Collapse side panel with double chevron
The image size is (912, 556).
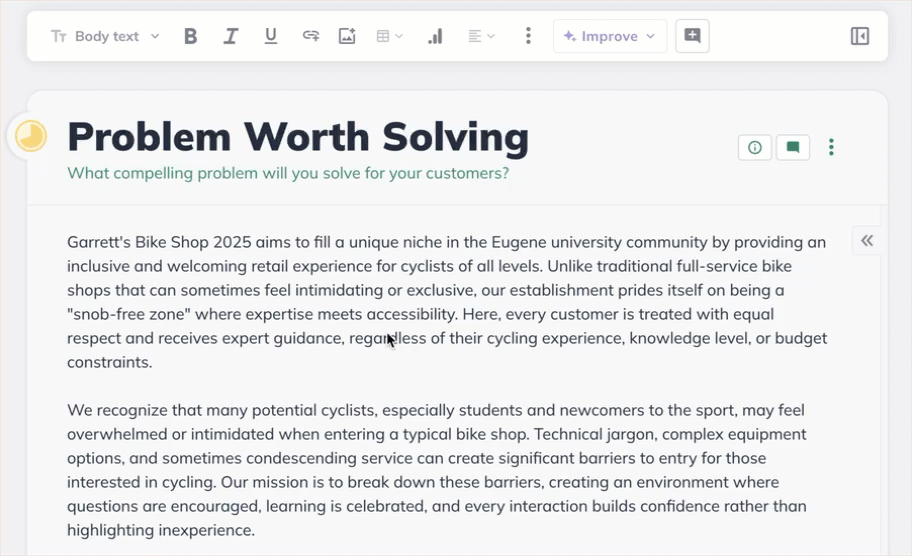(x=867, y=241)
